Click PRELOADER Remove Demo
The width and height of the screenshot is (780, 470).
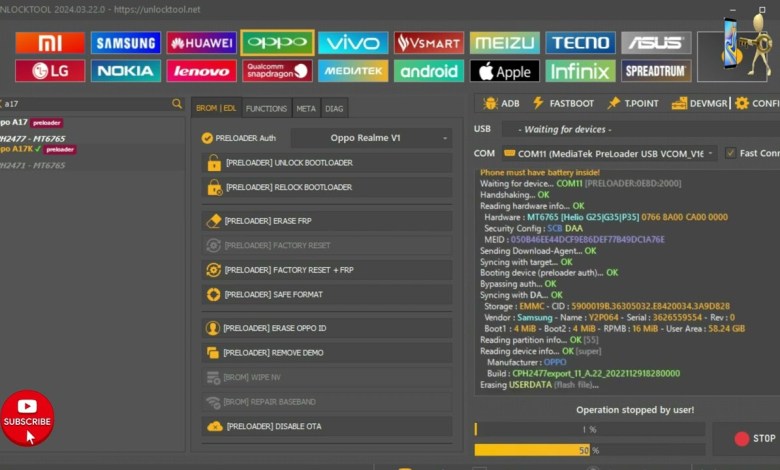[327, 353]
